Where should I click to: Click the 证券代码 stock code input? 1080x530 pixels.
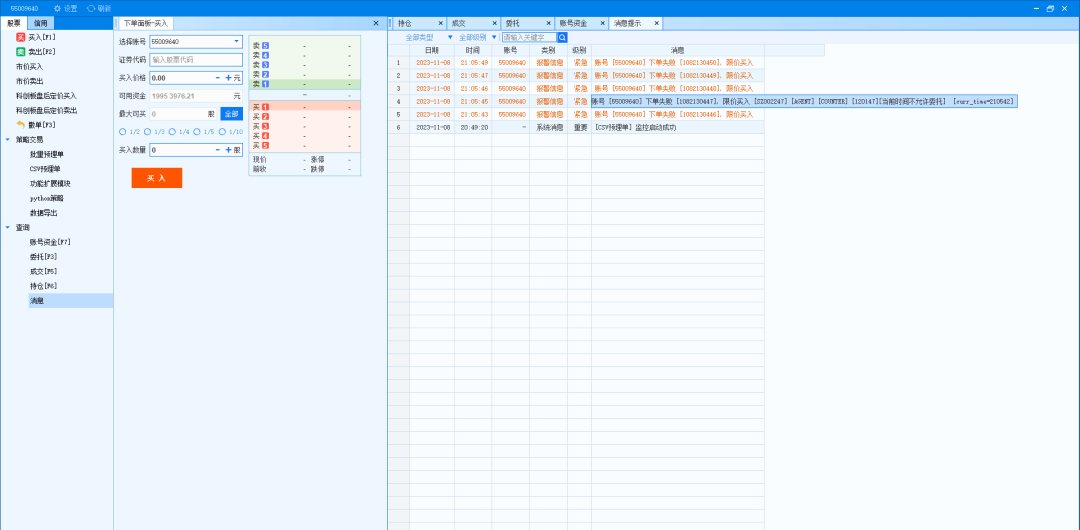click(x=195, y=60)
